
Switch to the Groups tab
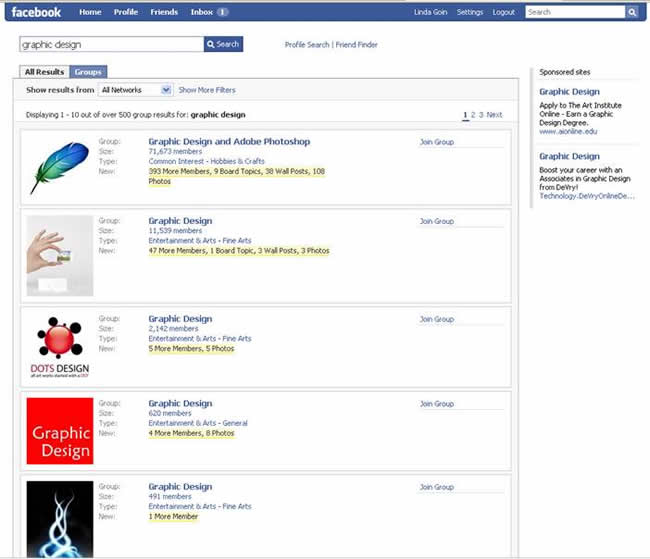point(88,72)
